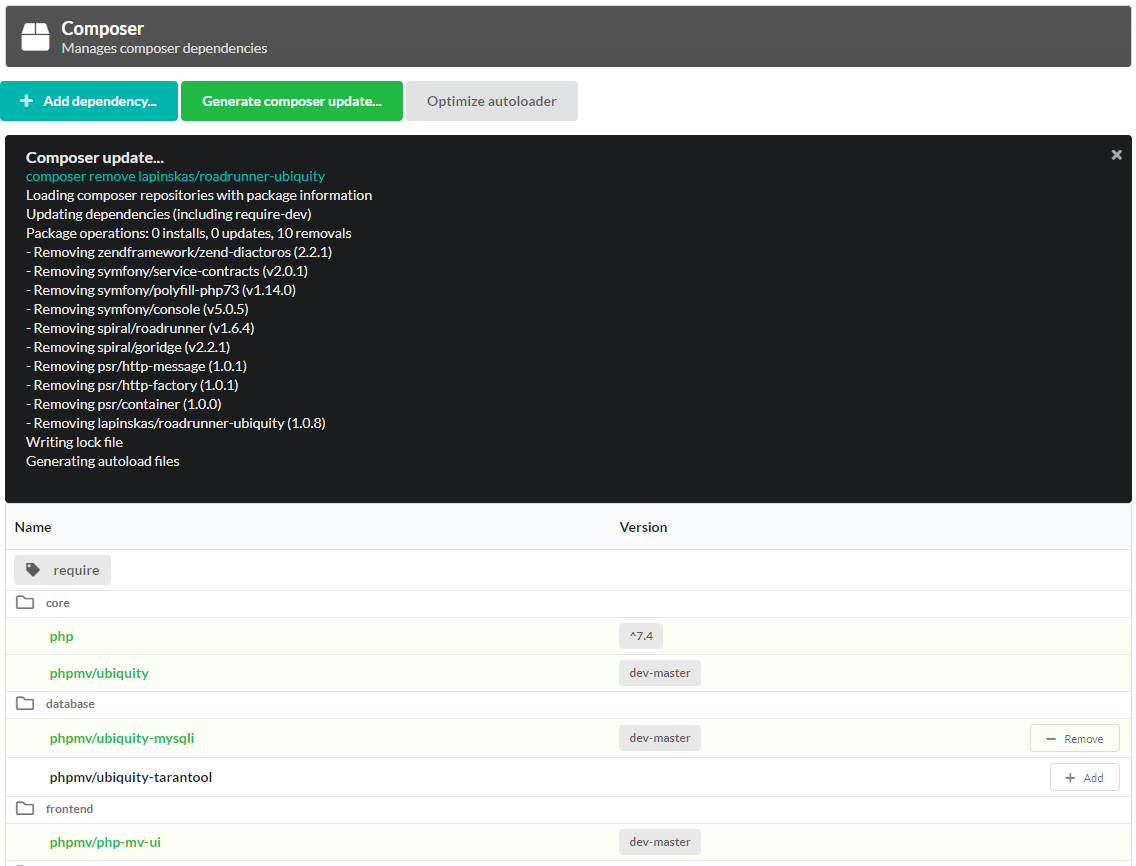
Task: Click 'Removing symfony/console' log line
Action: click(137, 309)
